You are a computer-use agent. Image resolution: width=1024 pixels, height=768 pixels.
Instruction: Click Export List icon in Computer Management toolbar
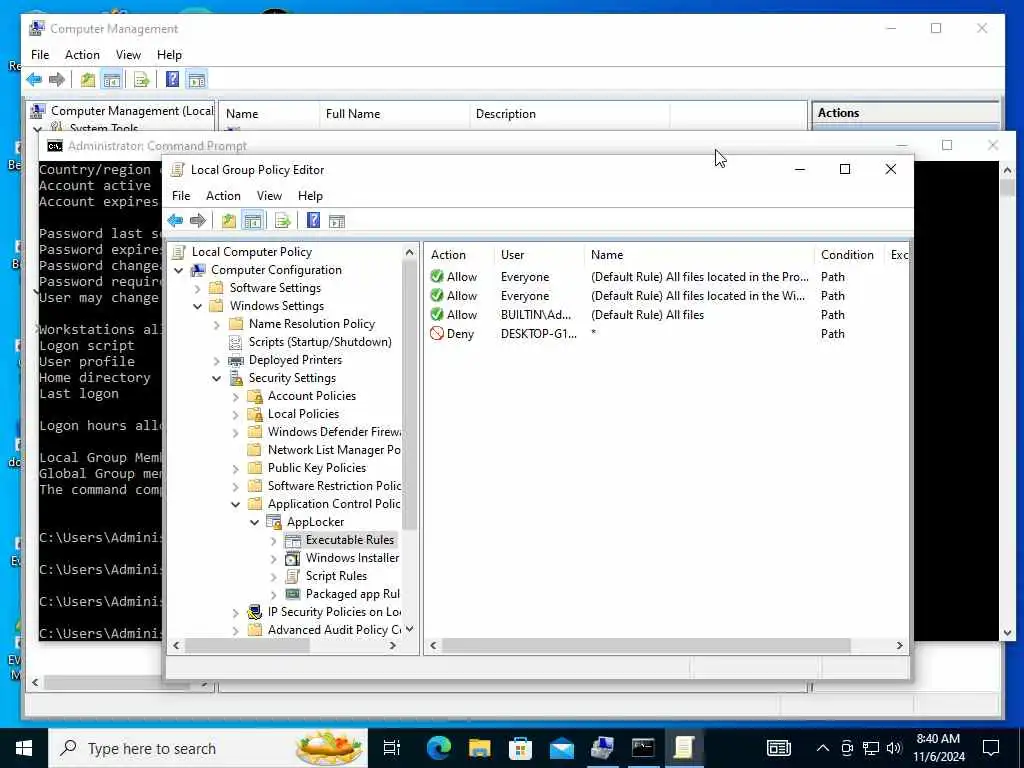(x=142, y=80)
